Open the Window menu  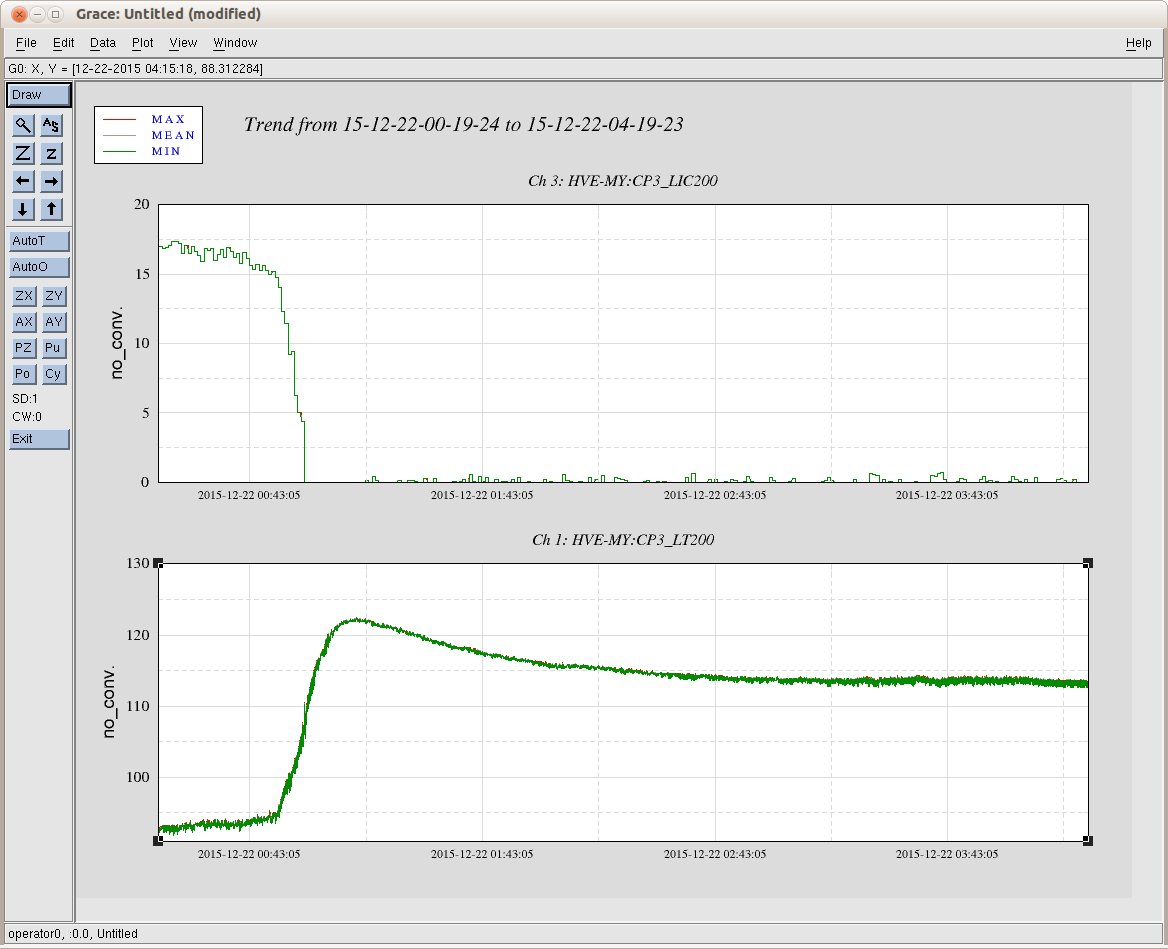[235, 43]
